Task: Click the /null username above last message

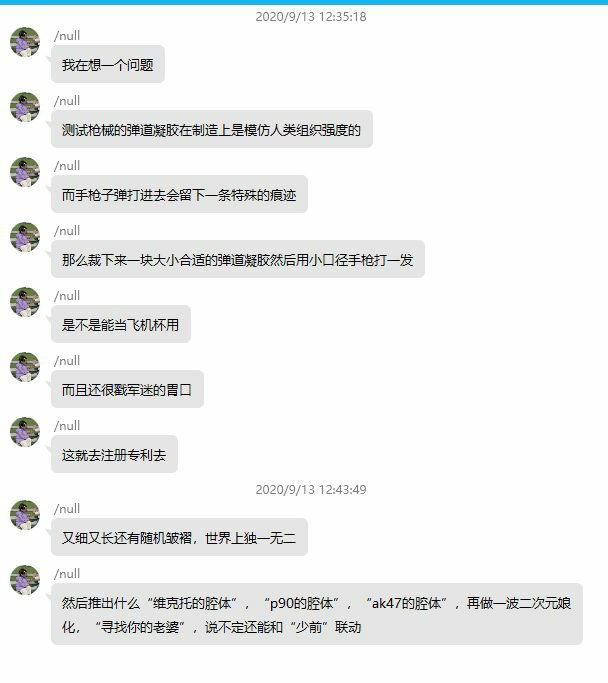Action: pos(67,574)
